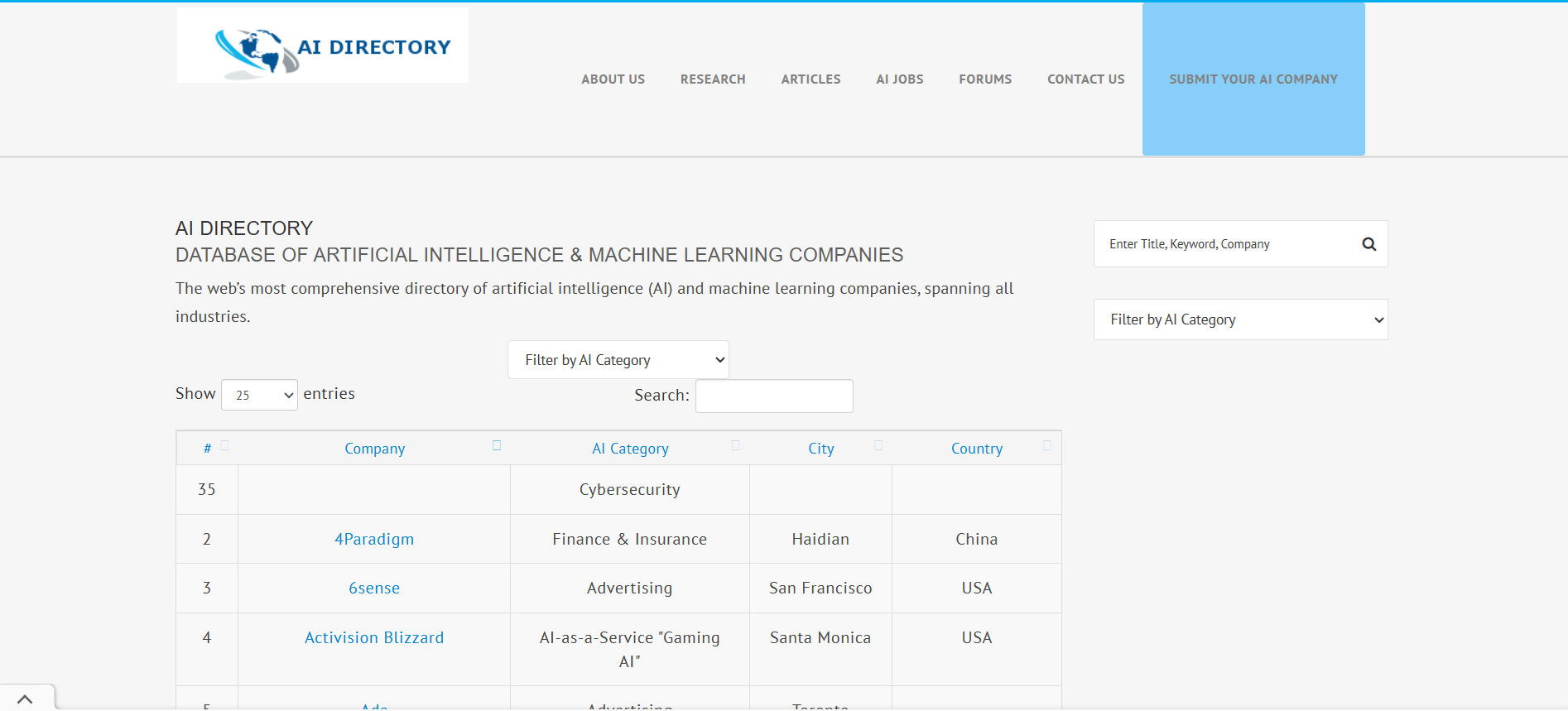The height and width of the screenshot is (711, 1568).
Task: Click the AI Directory logo
Action: click(323, 46)
